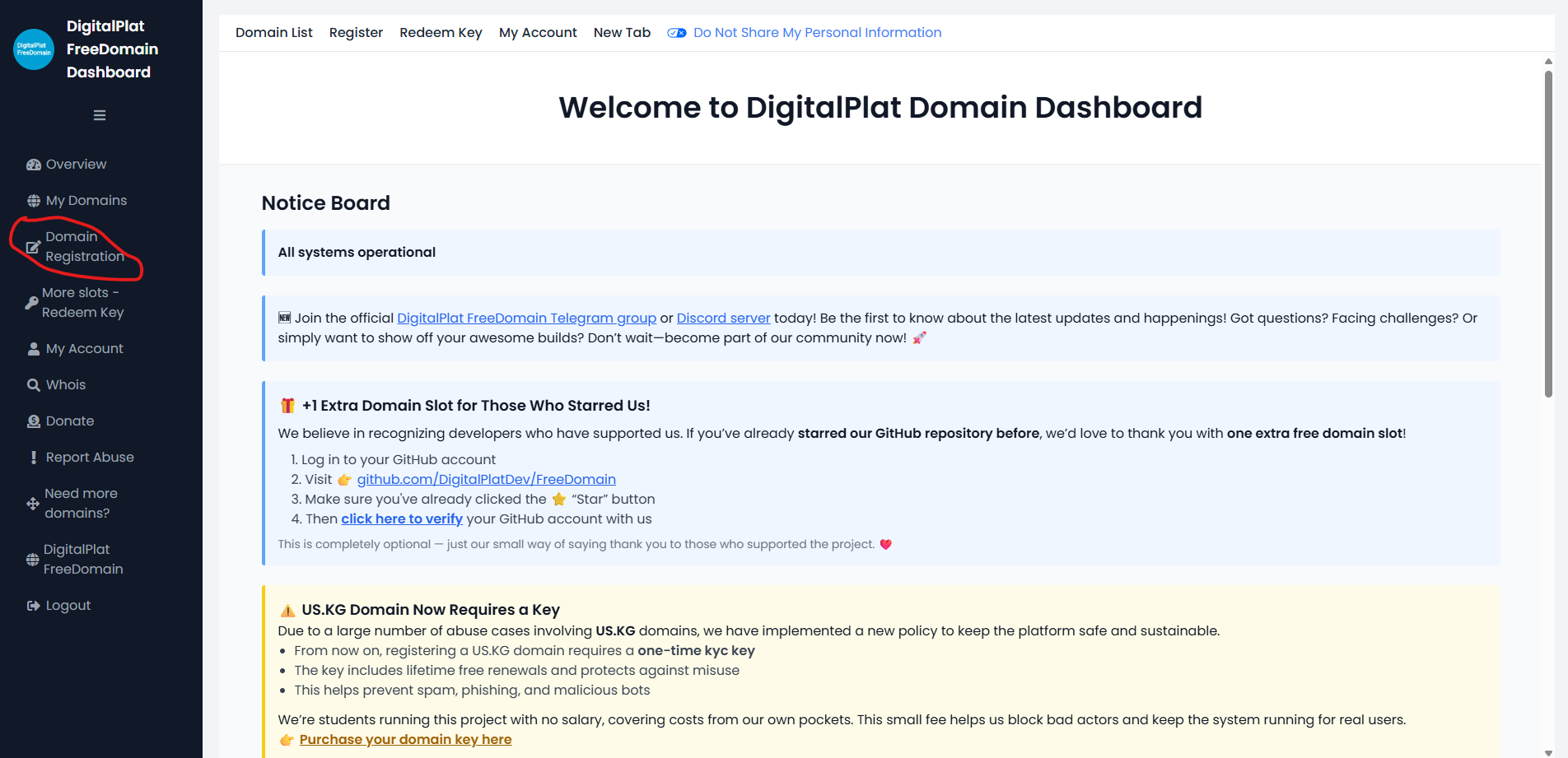Click the My Domains globe icon
The width and height of the screenshot is (1568, 758).
click(34, 201)
